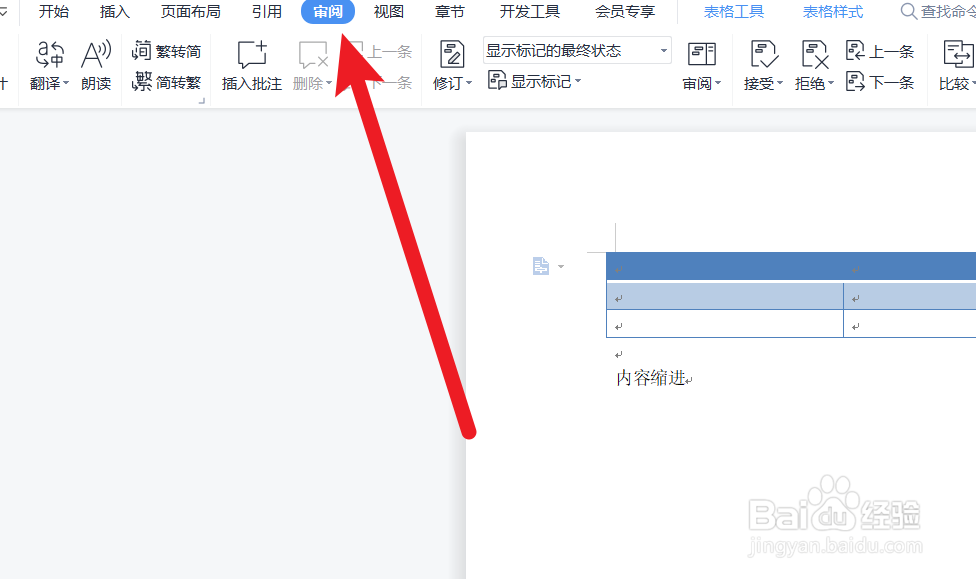The width and height of the screenshot is (976, 579).
Task: Select the 审阅 tab
Action: [328, 11]
